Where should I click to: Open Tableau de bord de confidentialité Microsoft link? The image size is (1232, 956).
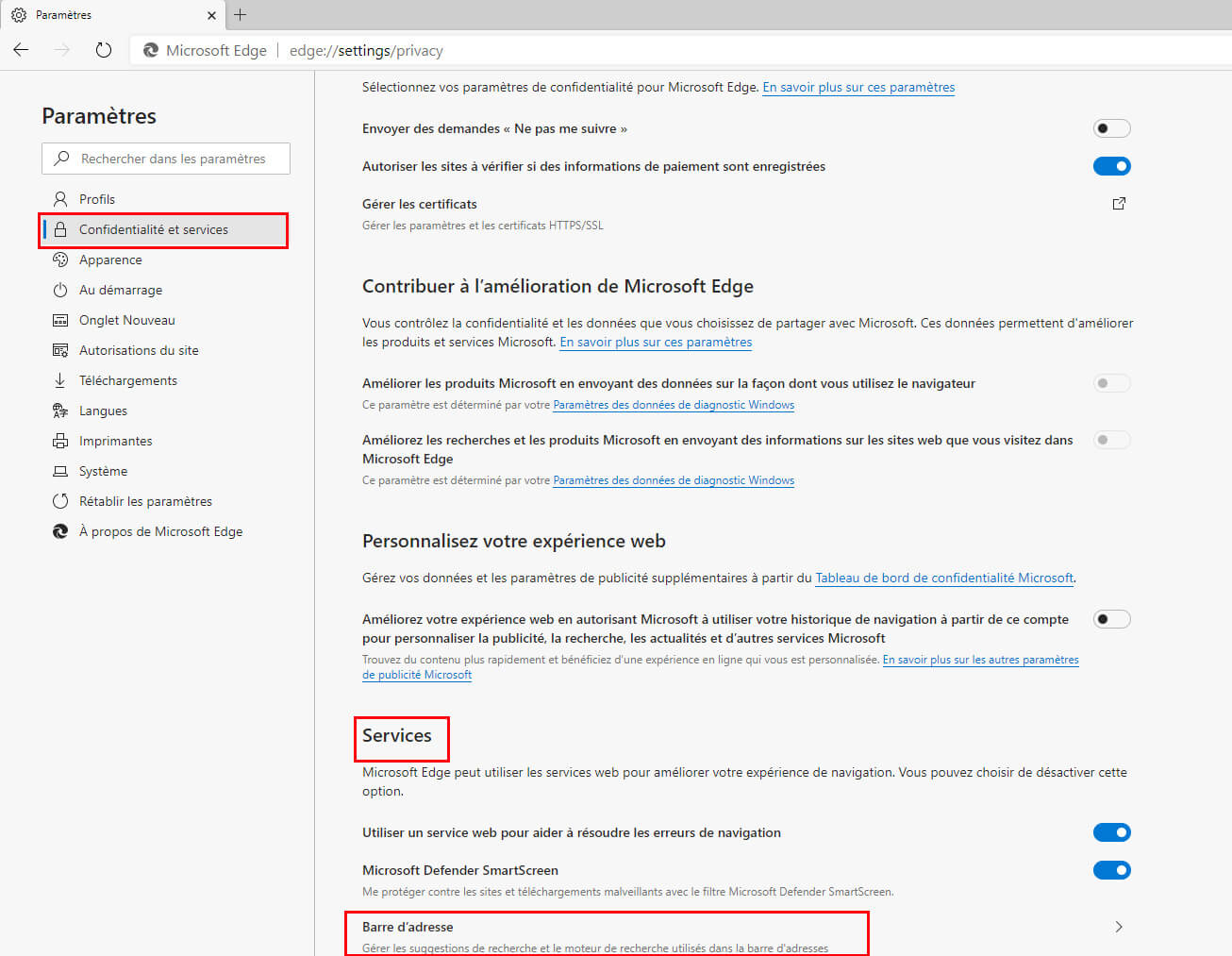click(x=944, y=578)
